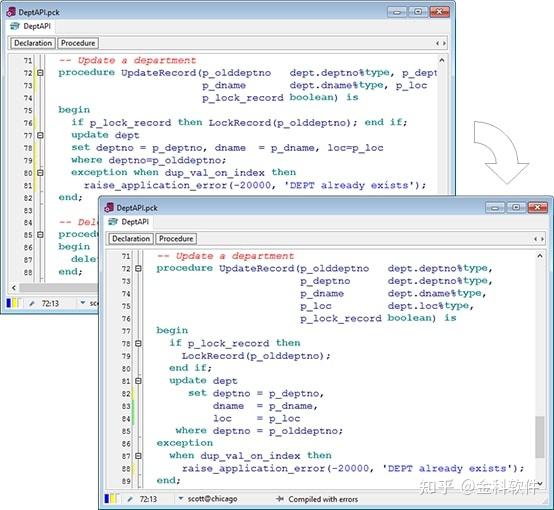The height and width of the screenshot is (510, 554).
Task: Click 'scott@chicago' connection text
Action: (212, 499)
